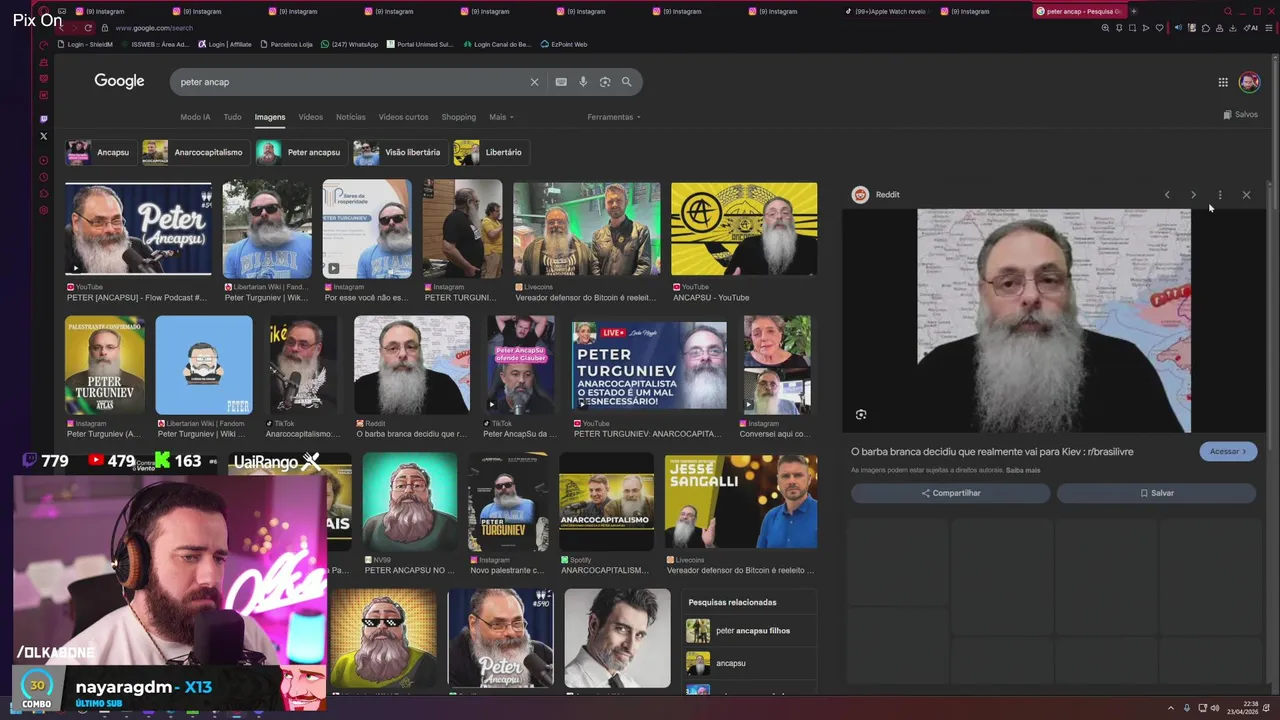
Task: Open the preview panel three-dot menu
Action: click(x=1219, y=195)
